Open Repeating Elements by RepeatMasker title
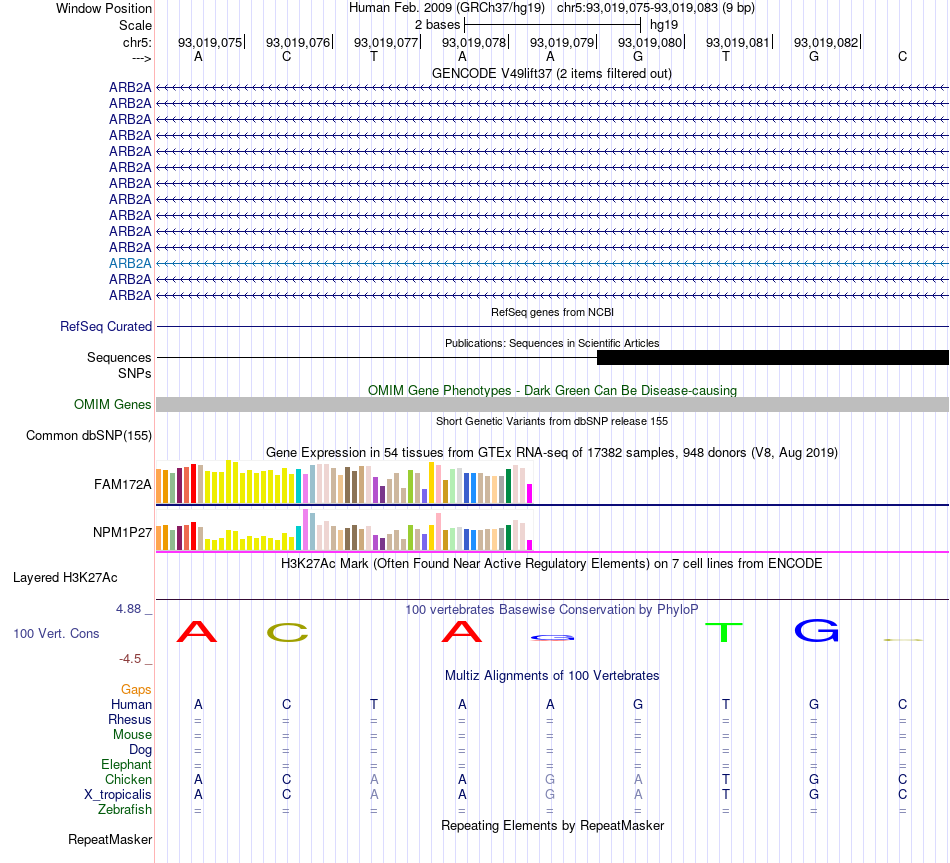The width and height of the screenshot is (950, 863). 552,825
